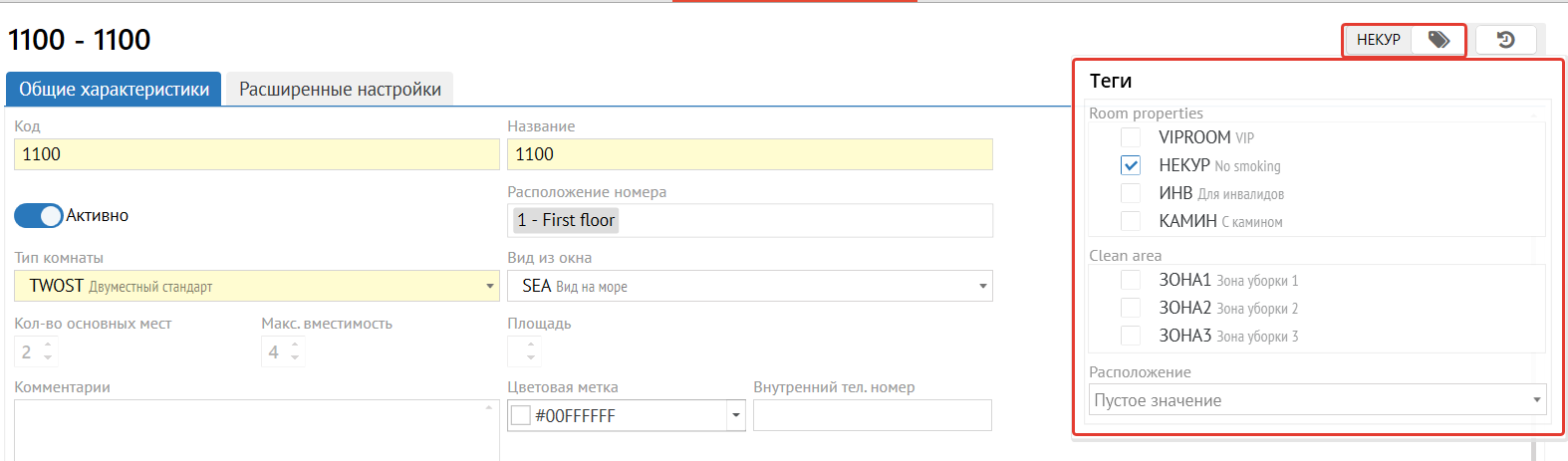Uncheck the НЕКУР No smoking checkbox

1131,165
